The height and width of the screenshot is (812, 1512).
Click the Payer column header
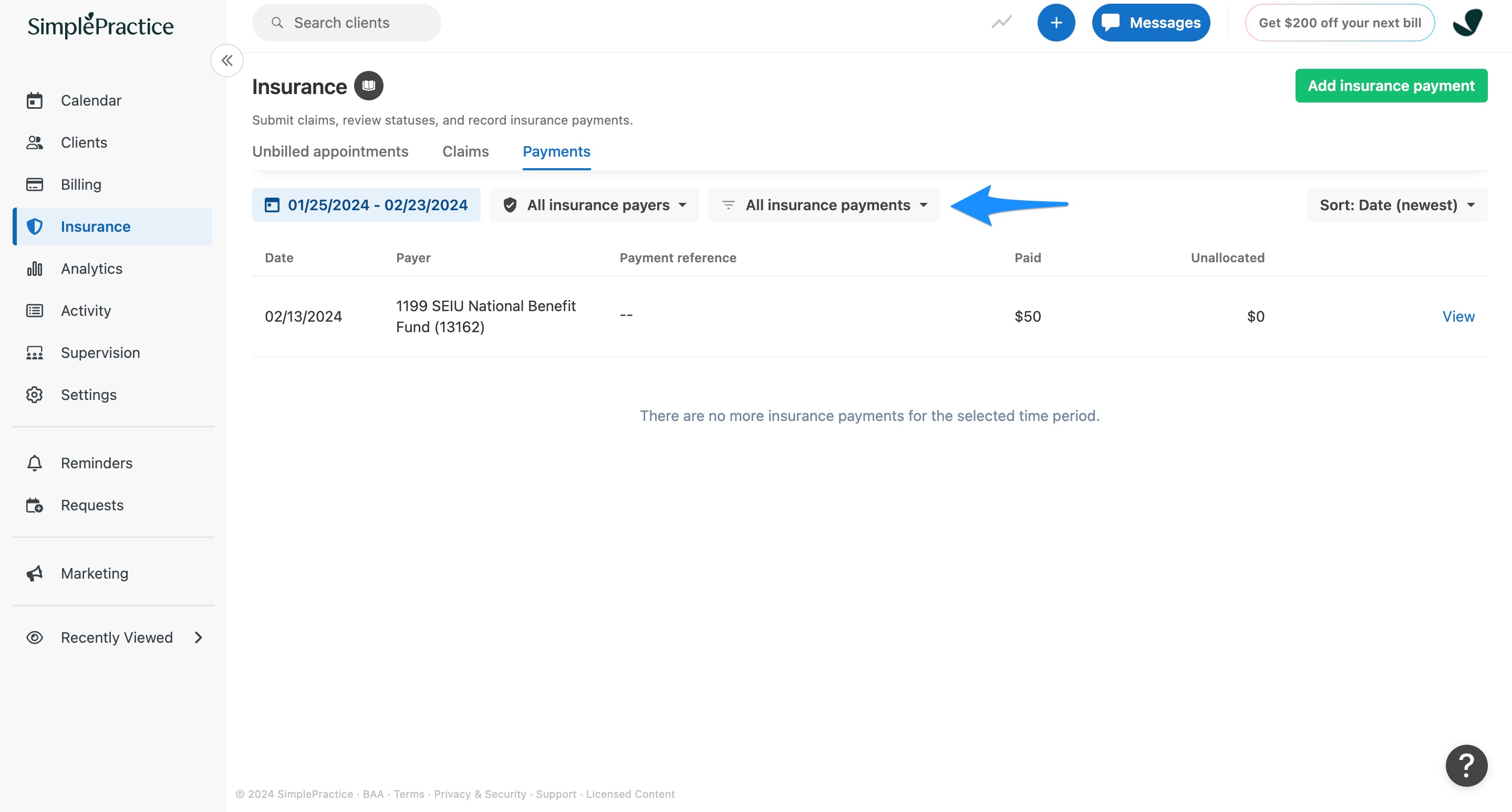click(x=413, y=258)
